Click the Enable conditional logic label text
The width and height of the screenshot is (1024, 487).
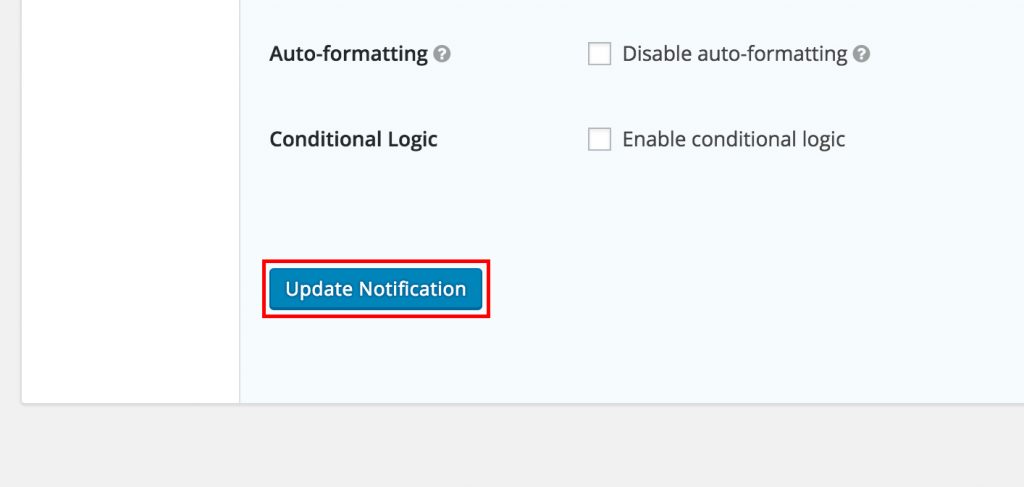[x=733, y=139]
